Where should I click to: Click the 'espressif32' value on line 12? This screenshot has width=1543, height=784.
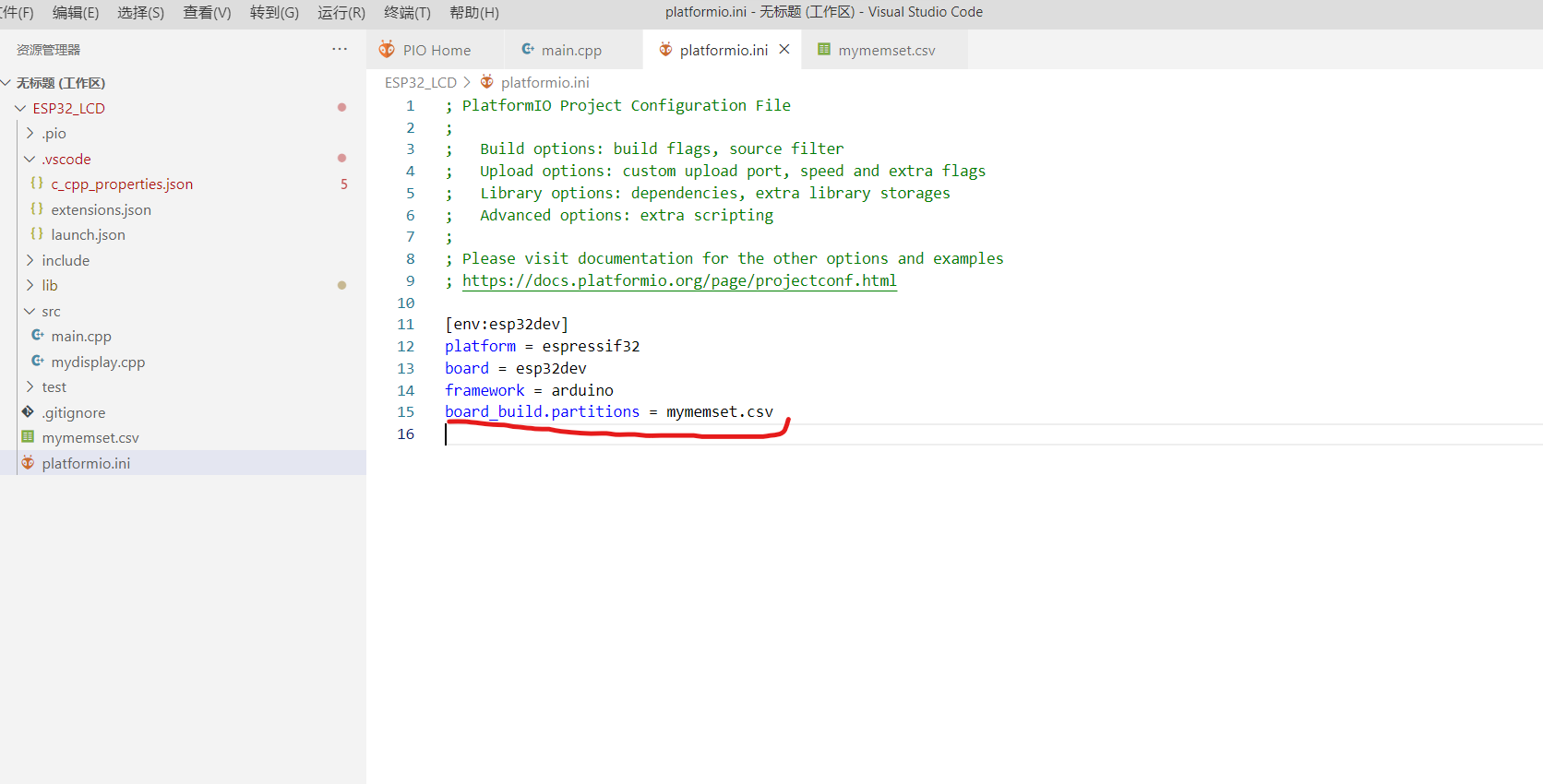point(591,346)
